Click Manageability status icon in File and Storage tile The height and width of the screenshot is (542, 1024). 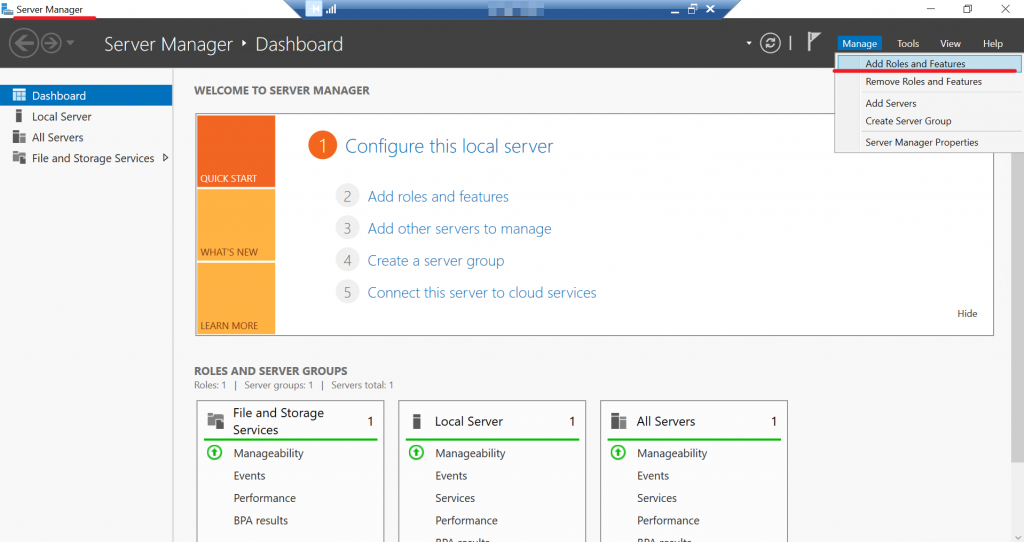[x=214, y=452]
